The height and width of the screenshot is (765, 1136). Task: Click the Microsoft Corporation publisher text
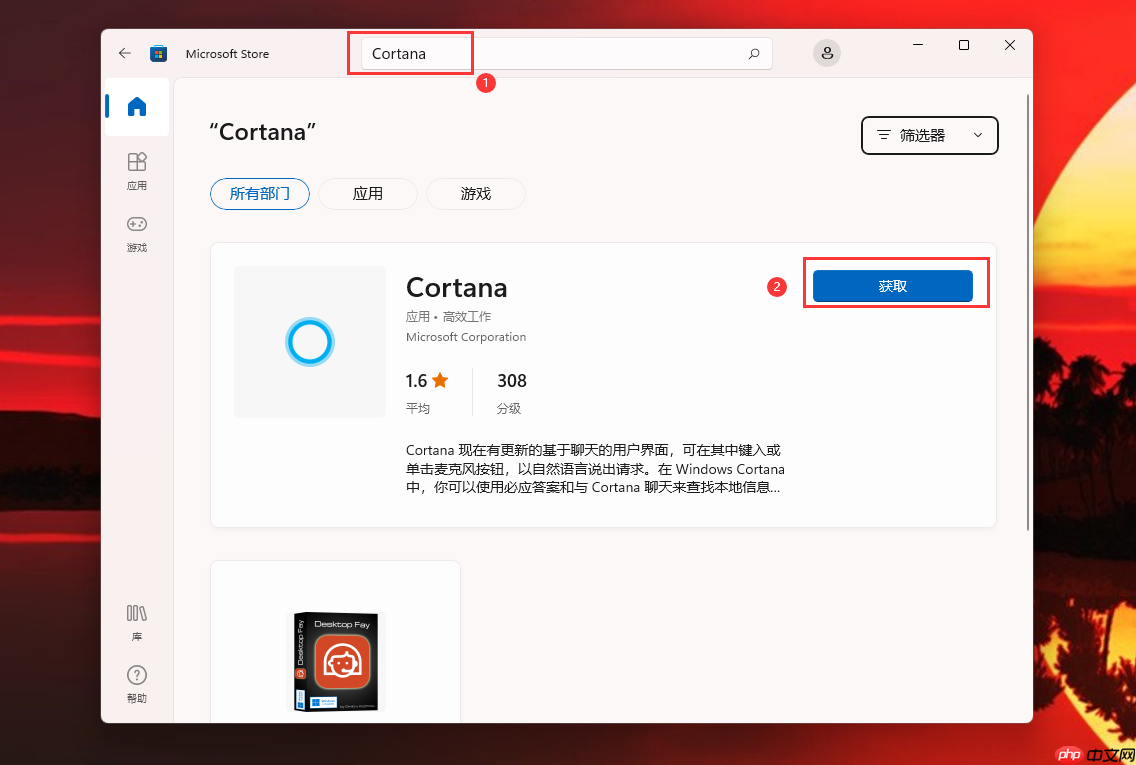click(466, 337)
